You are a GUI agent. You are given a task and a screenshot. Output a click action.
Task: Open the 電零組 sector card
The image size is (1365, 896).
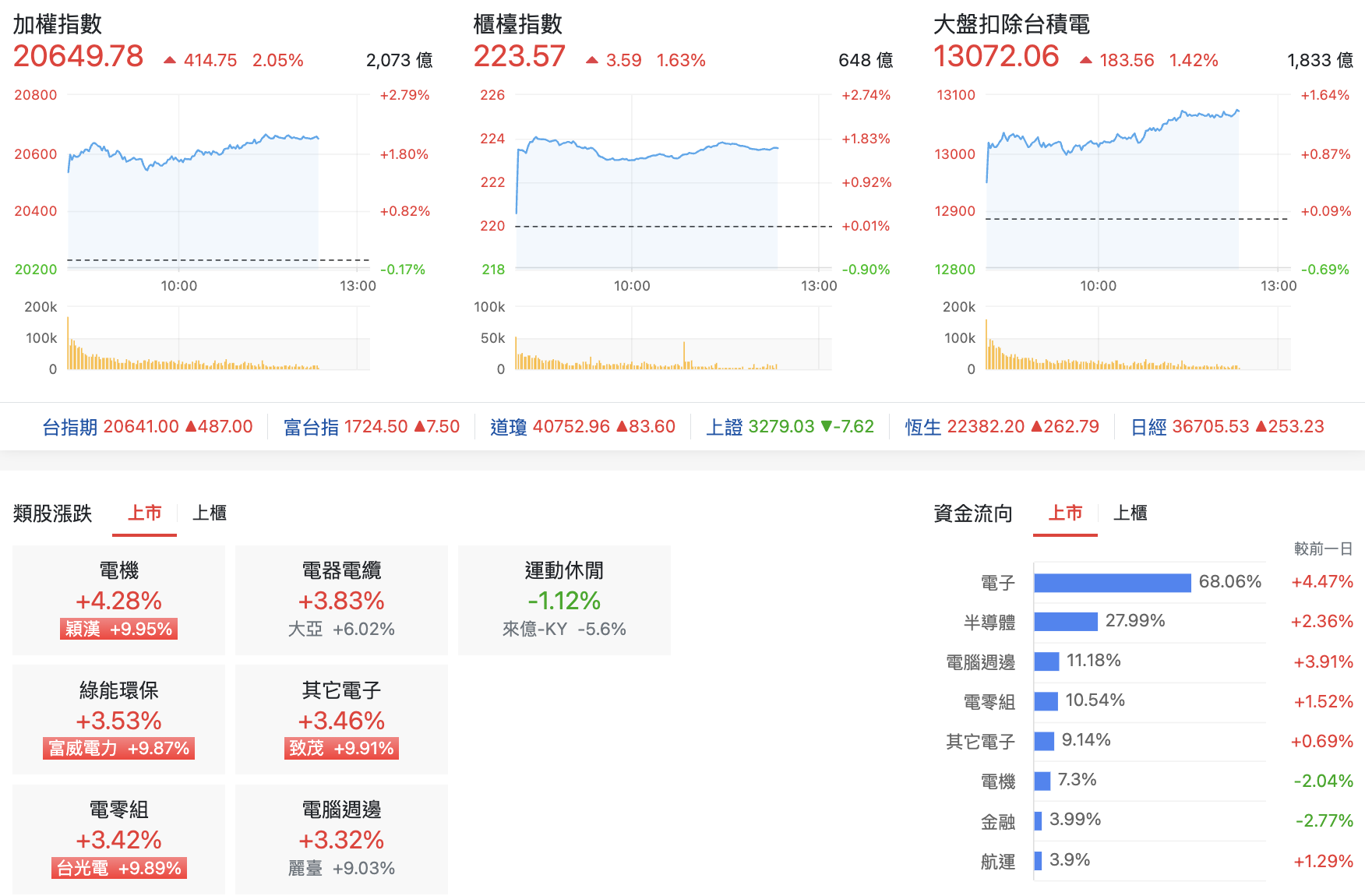click(x=118, y=839)
